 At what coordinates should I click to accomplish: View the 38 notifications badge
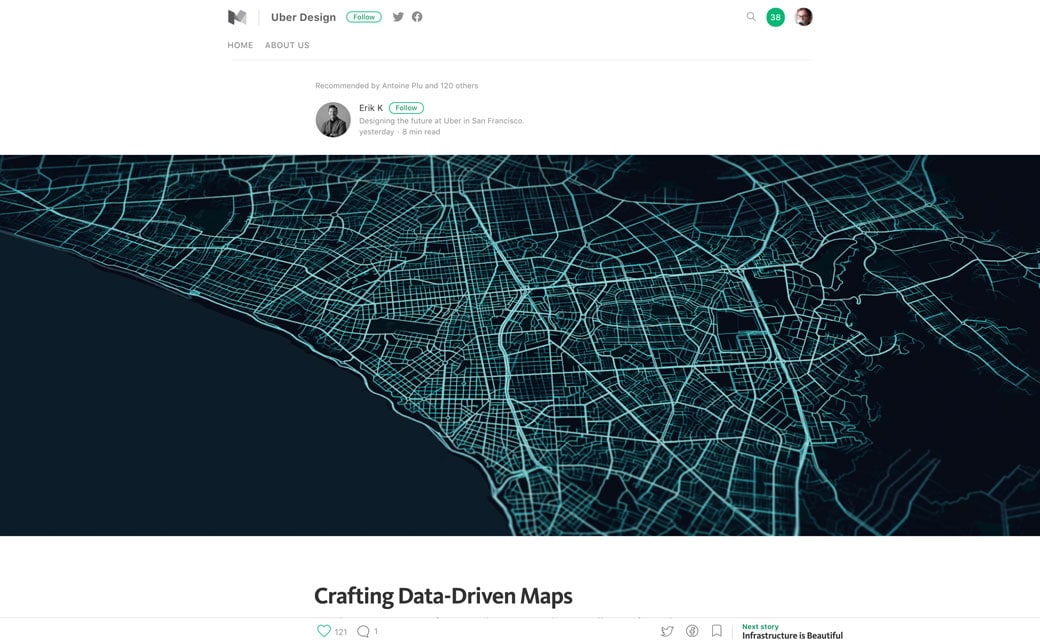775,17
